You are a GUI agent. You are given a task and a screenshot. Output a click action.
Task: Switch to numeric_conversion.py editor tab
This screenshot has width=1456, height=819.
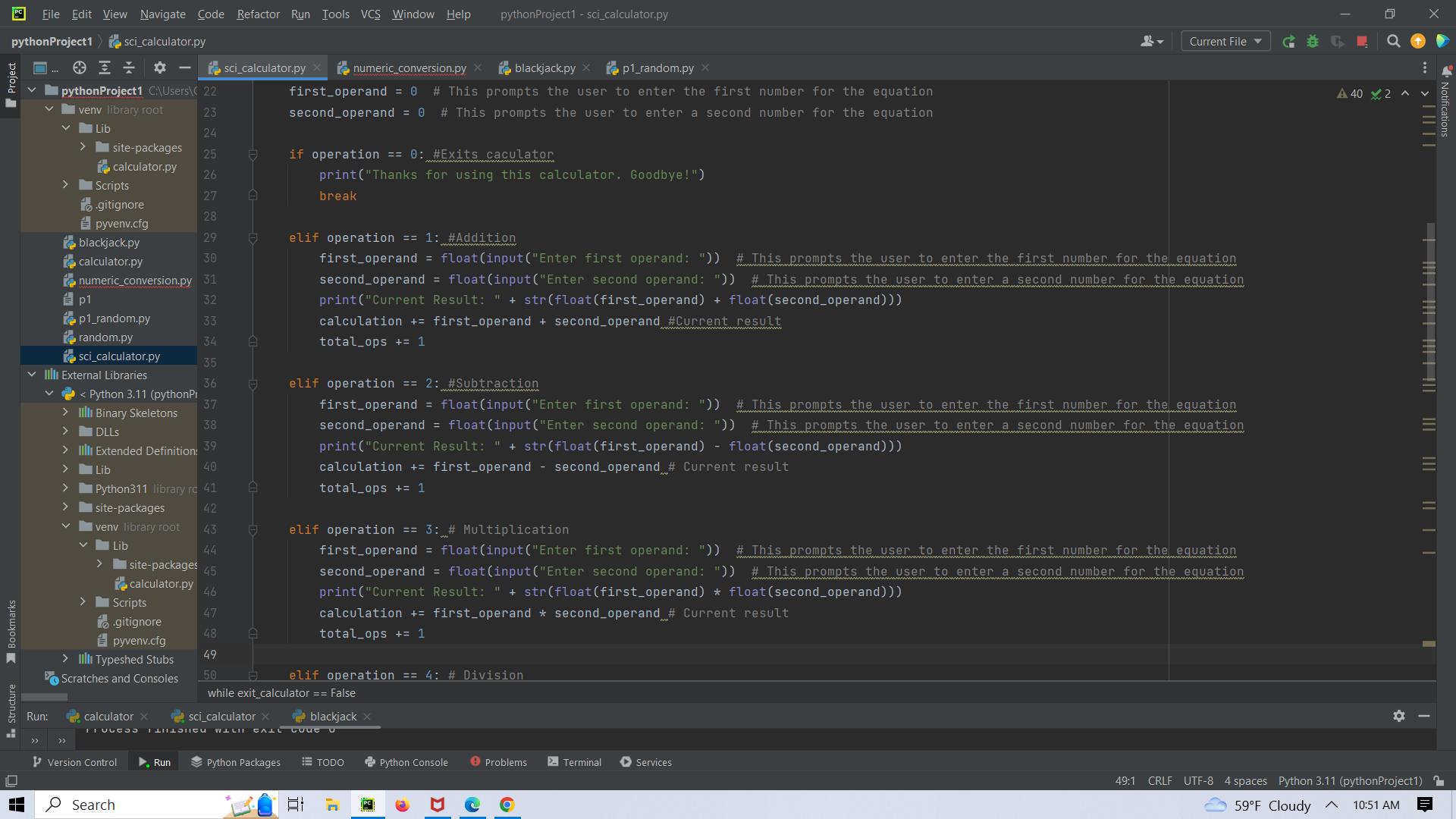point(409,68)
